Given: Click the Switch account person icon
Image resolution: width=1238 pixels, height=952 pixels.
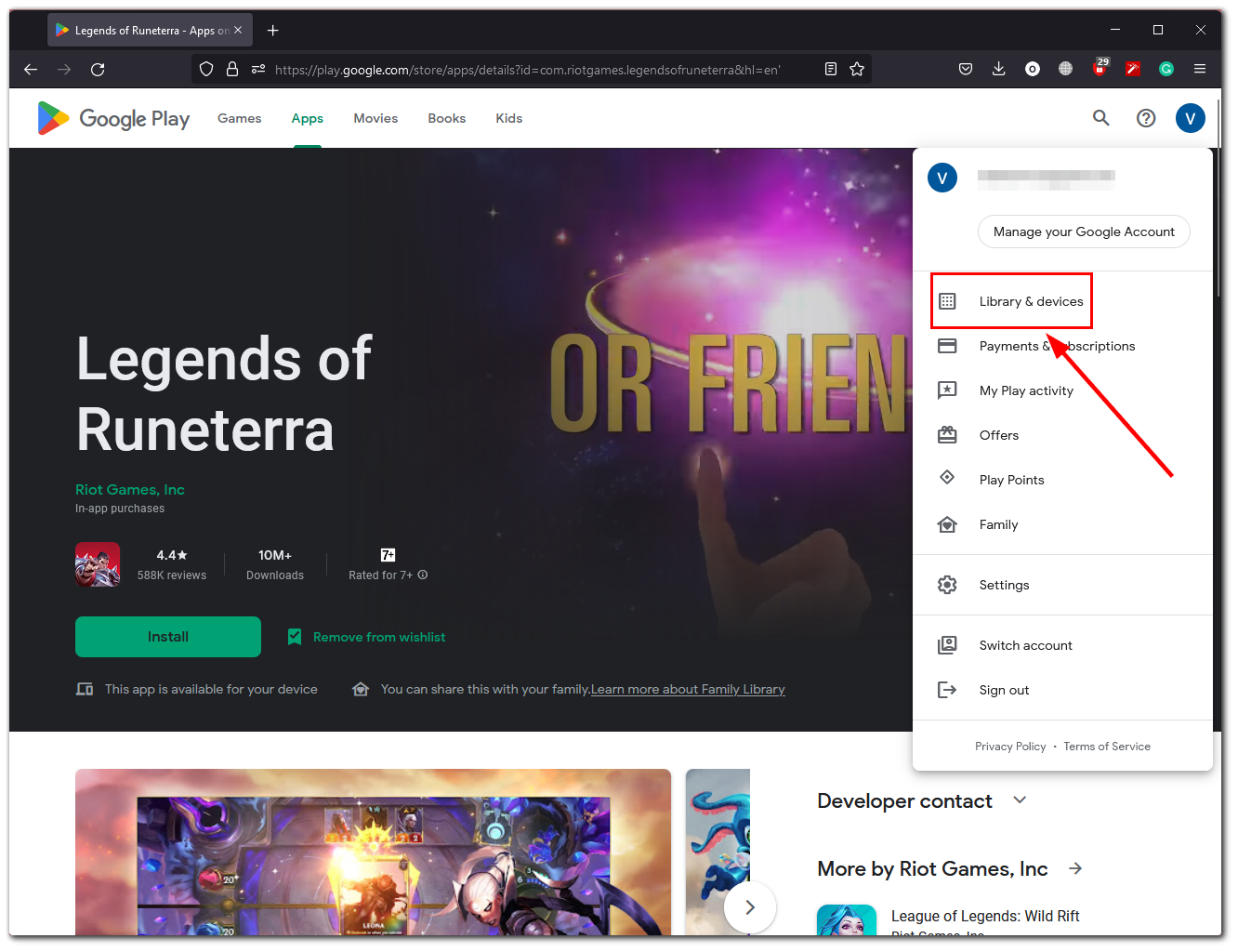Looking at the screenshot, I should (947, 645).
